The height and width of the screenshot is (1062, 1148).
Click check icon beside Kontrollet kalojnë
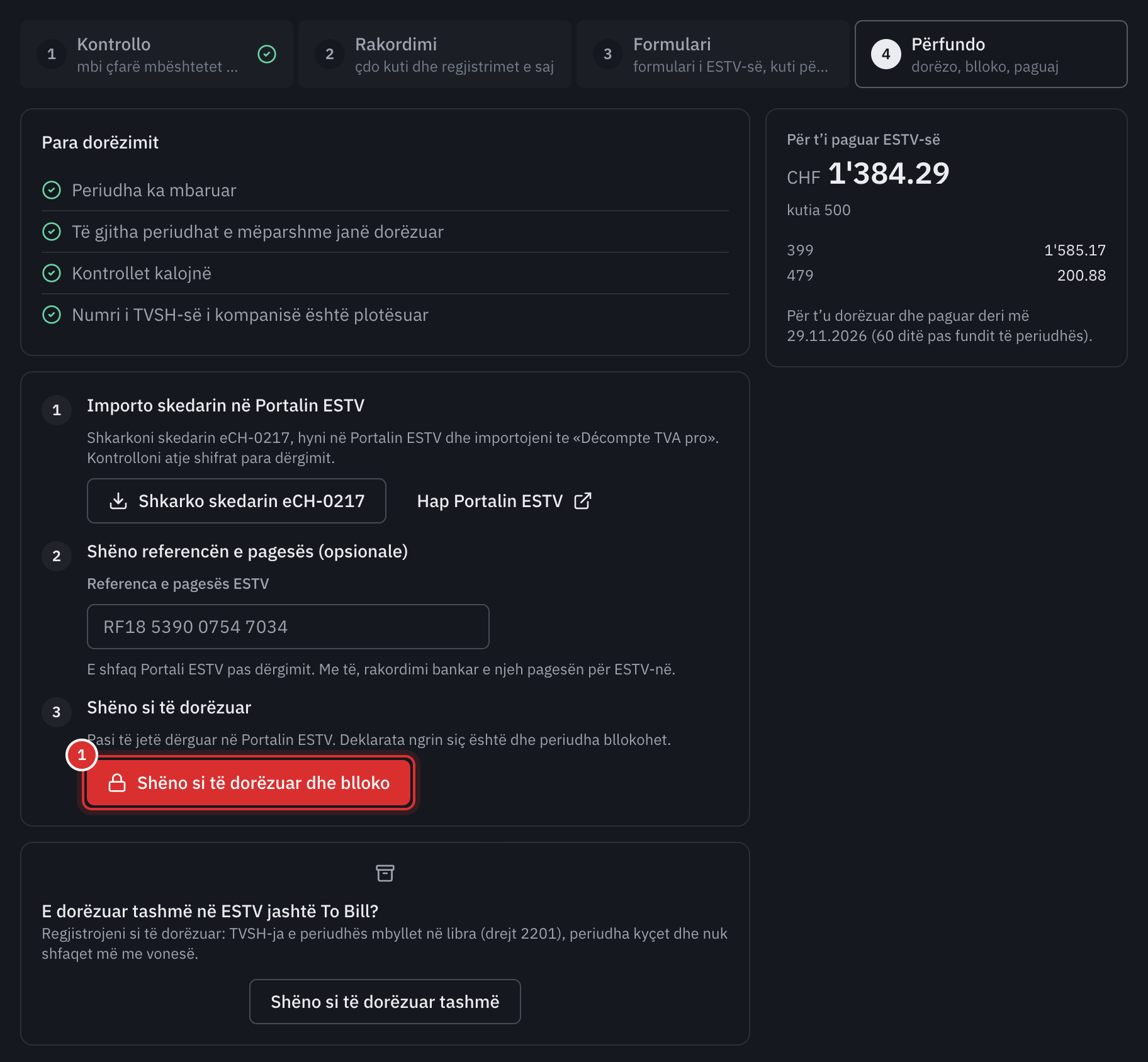[x=52, y=273]
